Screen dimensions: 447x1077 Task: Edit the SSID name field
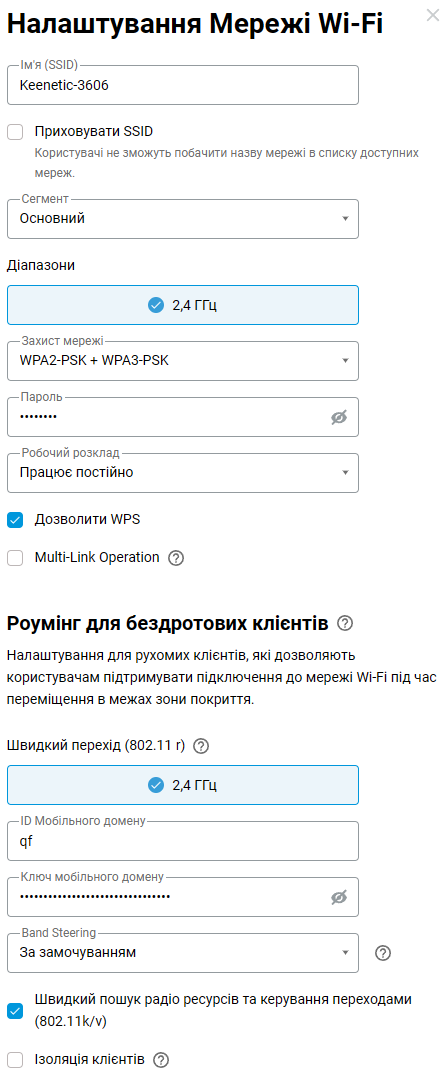coord(183,85)
